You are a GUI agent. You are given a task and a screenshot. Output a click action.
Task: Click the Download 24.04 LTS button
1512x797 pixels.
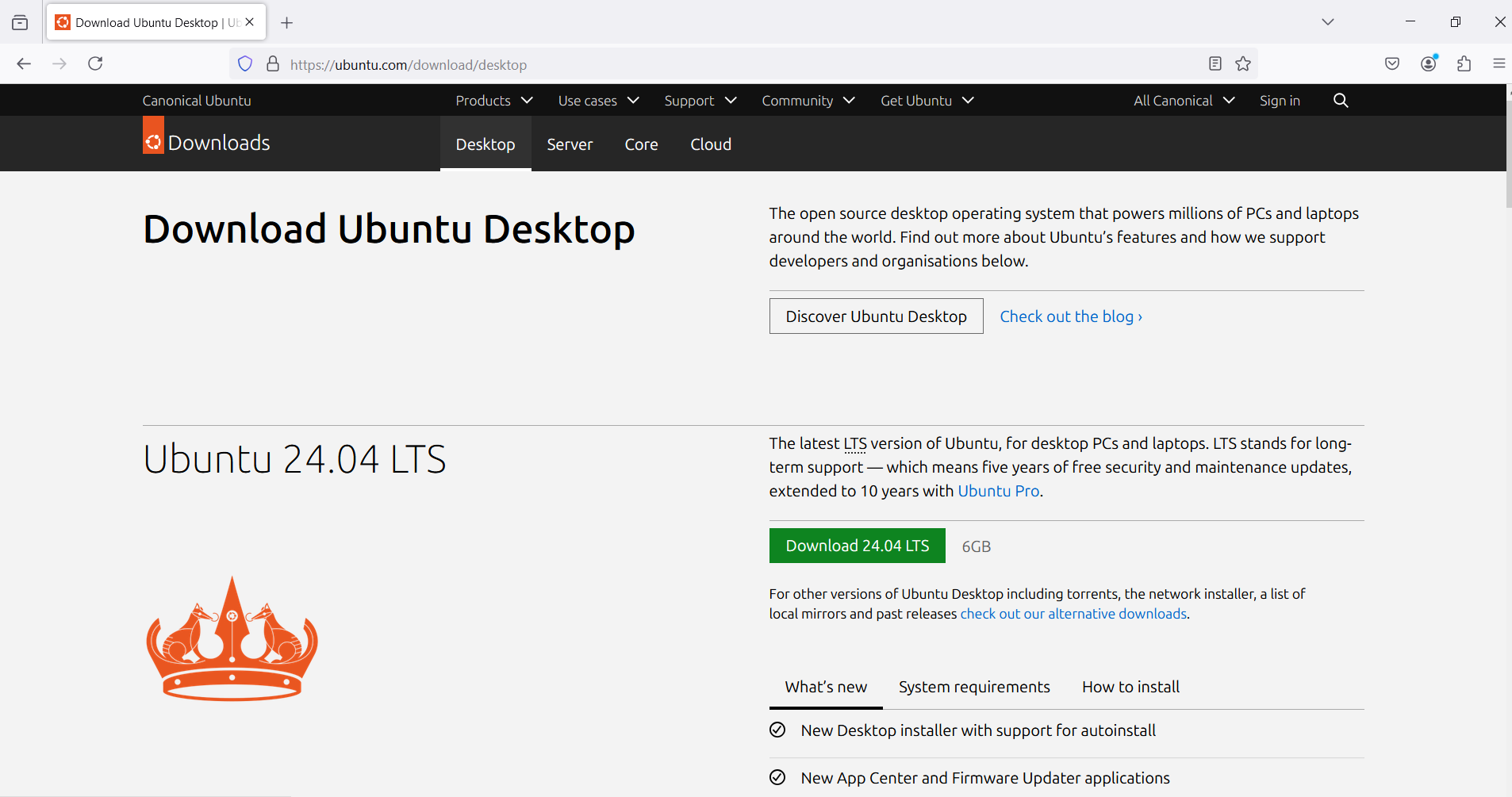[x=857, y=546]
